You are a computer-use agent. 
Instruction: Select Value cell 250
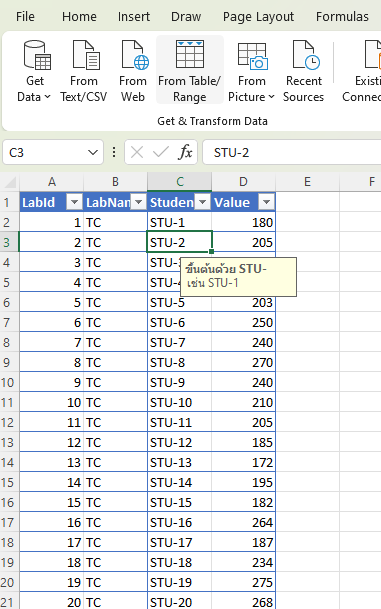click(x=244, y=322)
